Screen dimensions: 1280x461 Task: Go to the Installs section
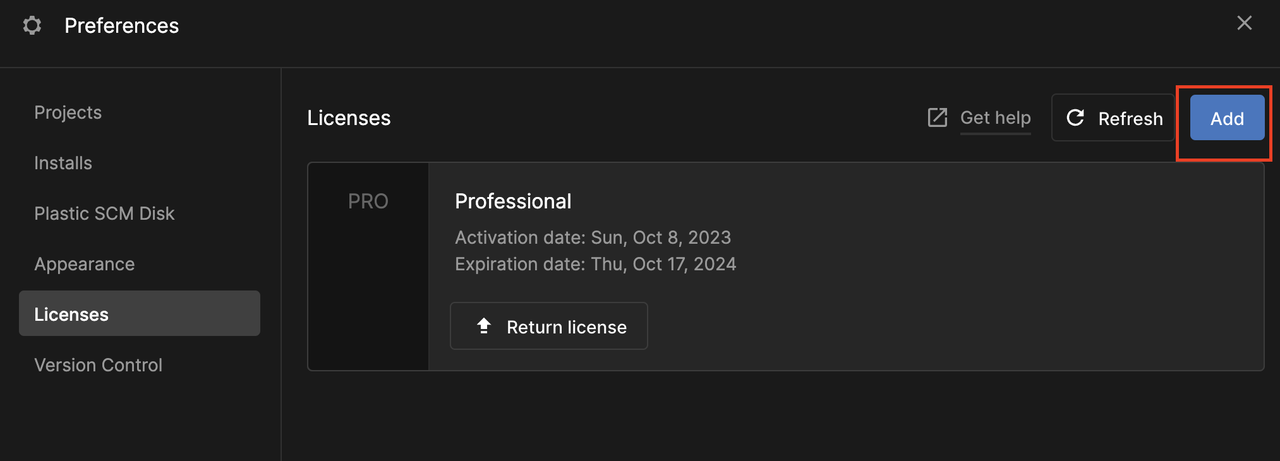pyautogui.click(x=63, y=163)
